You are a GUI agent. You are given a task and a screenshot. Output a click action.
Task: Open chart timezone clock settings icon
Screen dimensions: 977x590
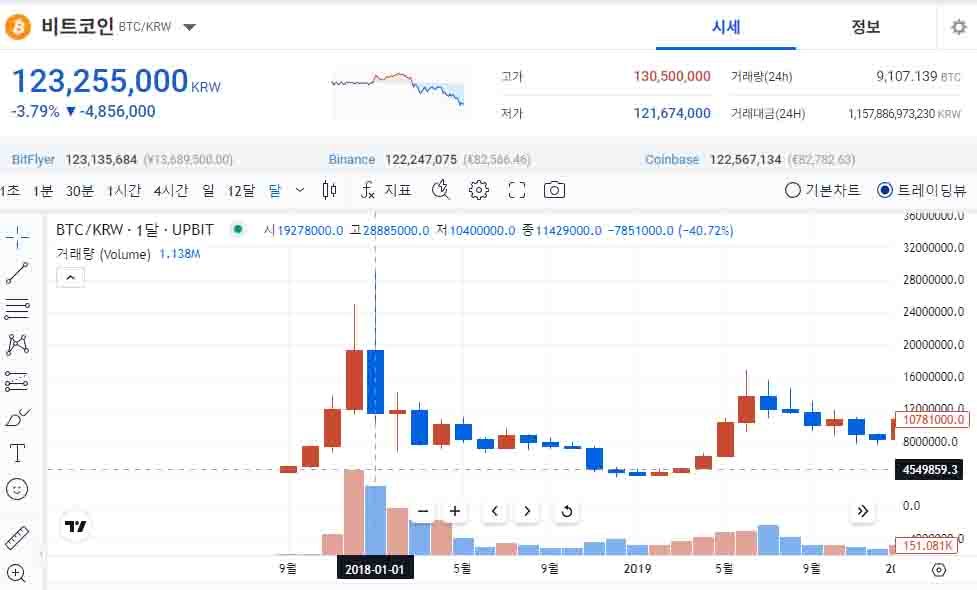pyautogui.click(x=441, y=190)
